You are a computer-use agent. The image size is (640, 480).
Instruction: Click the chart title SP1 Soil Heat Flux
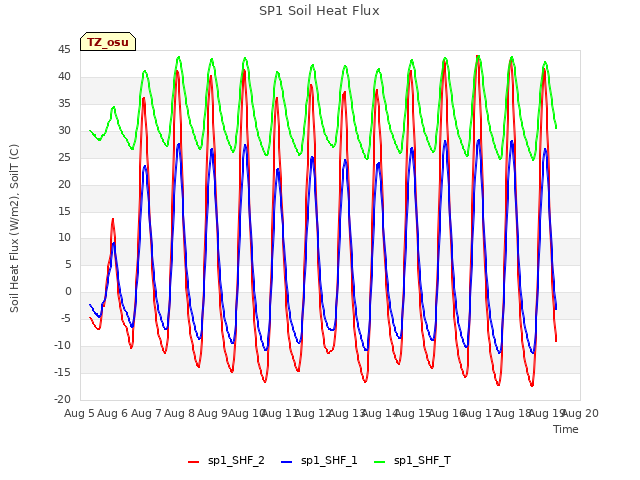[x=319, y=11]
